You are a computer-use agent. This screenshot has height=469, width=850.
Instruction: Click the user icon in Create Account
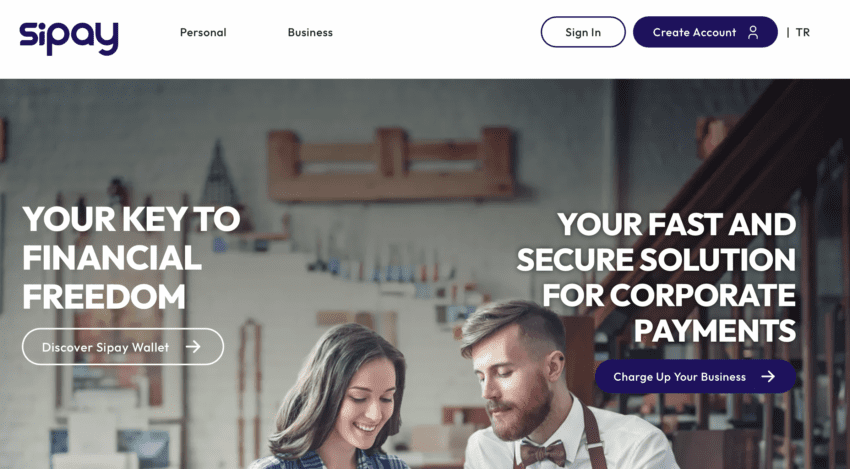tap(753, 33)
